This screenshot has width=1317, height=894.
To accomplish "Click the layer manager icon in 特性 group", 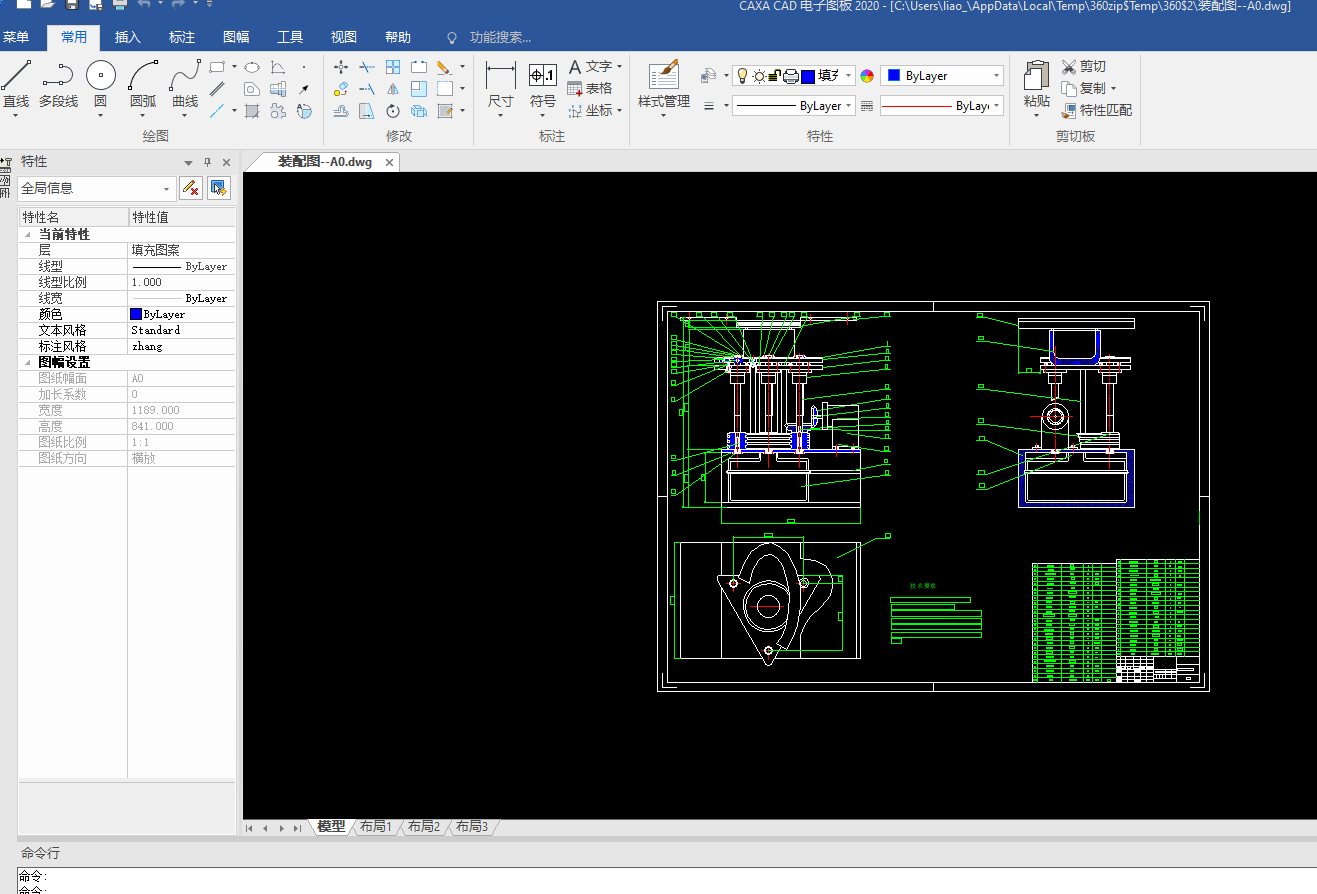I will click(708, 76).
